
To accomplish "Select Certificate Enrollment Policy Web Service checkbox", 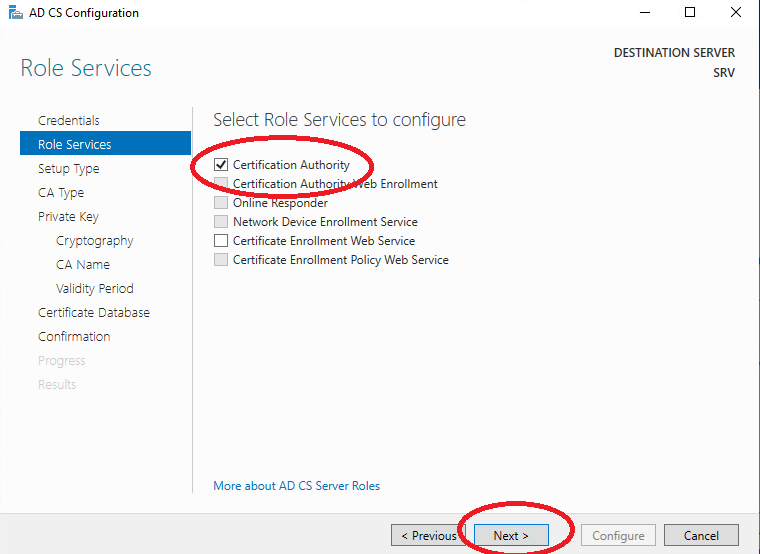I will [x=221, y=260].
